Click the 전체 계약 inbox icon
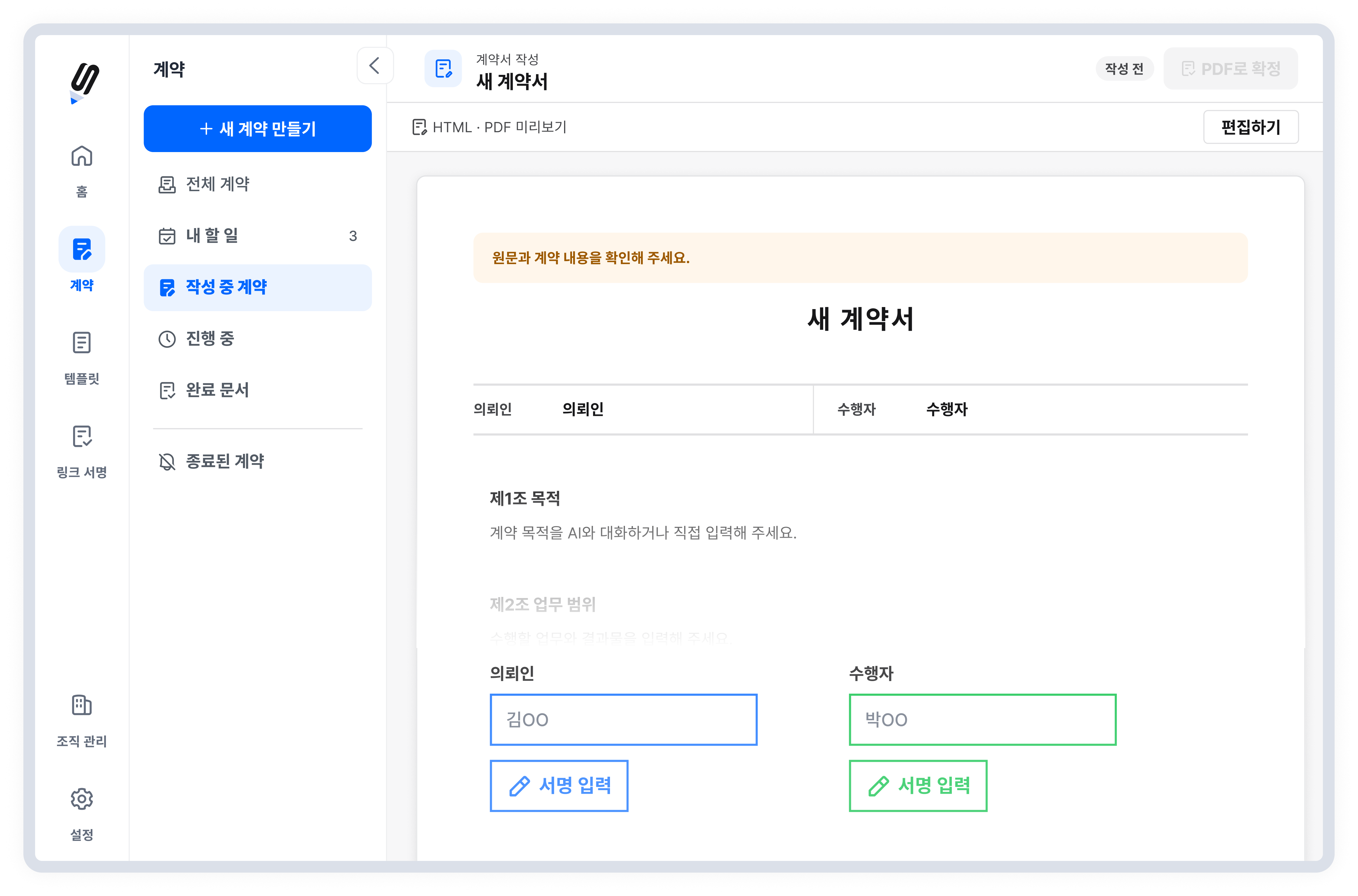The height and width of the screenshot is (896, 1358). (167, 185)
